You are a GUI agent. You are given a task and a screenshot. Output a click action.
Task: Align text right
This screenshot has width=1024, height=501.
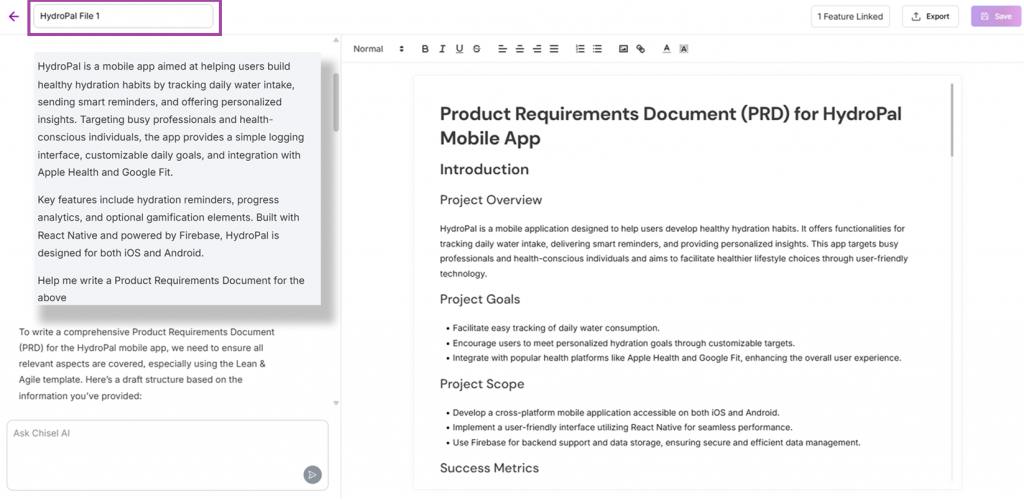click(x=537, y=49)
